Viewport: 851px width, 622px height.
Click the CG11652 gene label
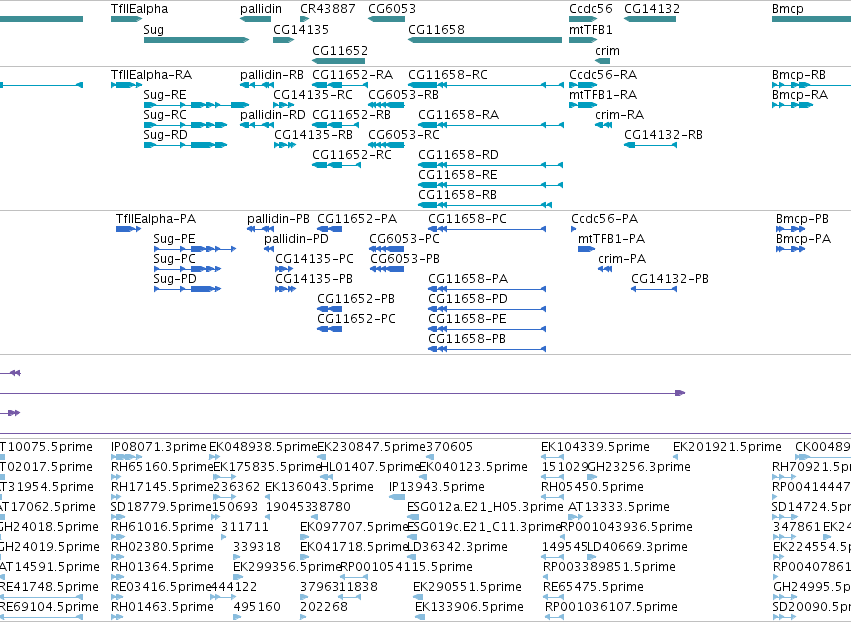(340, 50)
